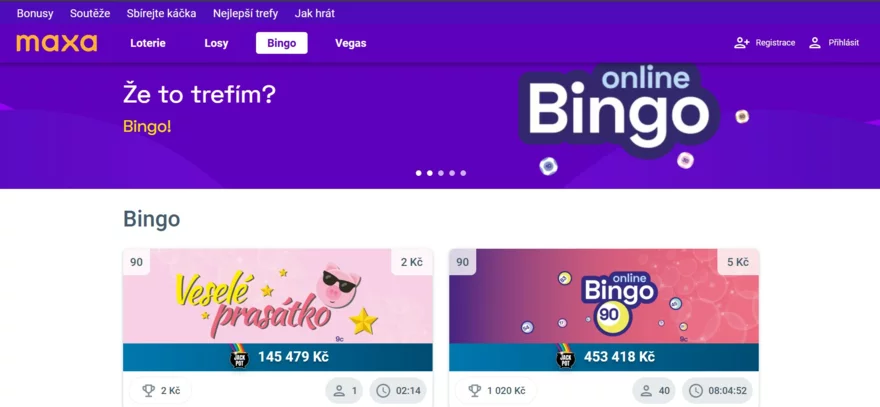The height and width of the screenshot is (407, 880).
Task: Go to Nejlepší trefy page
Action: coord(245,13)
